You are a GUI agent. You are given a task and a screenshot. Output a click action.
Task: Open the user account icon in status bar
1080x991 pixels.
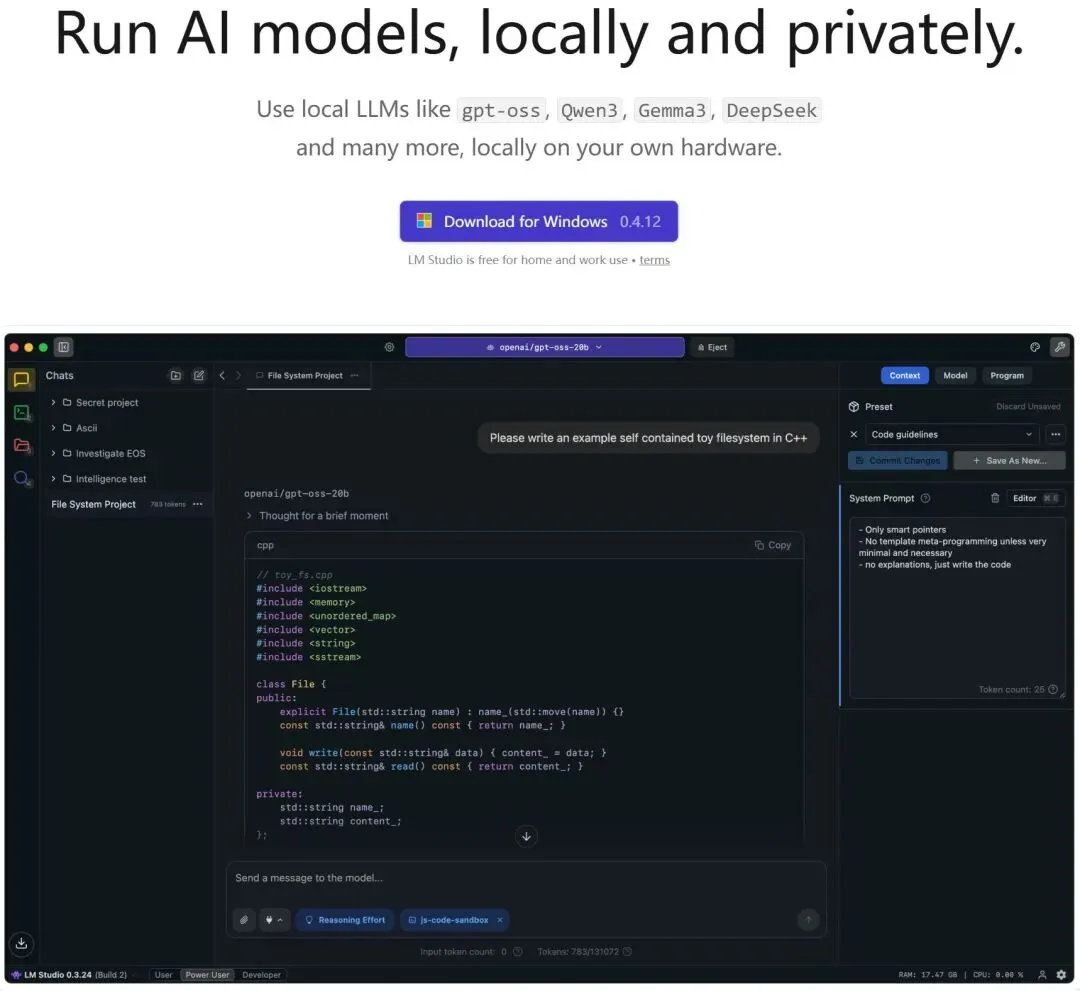[1042, 974]
